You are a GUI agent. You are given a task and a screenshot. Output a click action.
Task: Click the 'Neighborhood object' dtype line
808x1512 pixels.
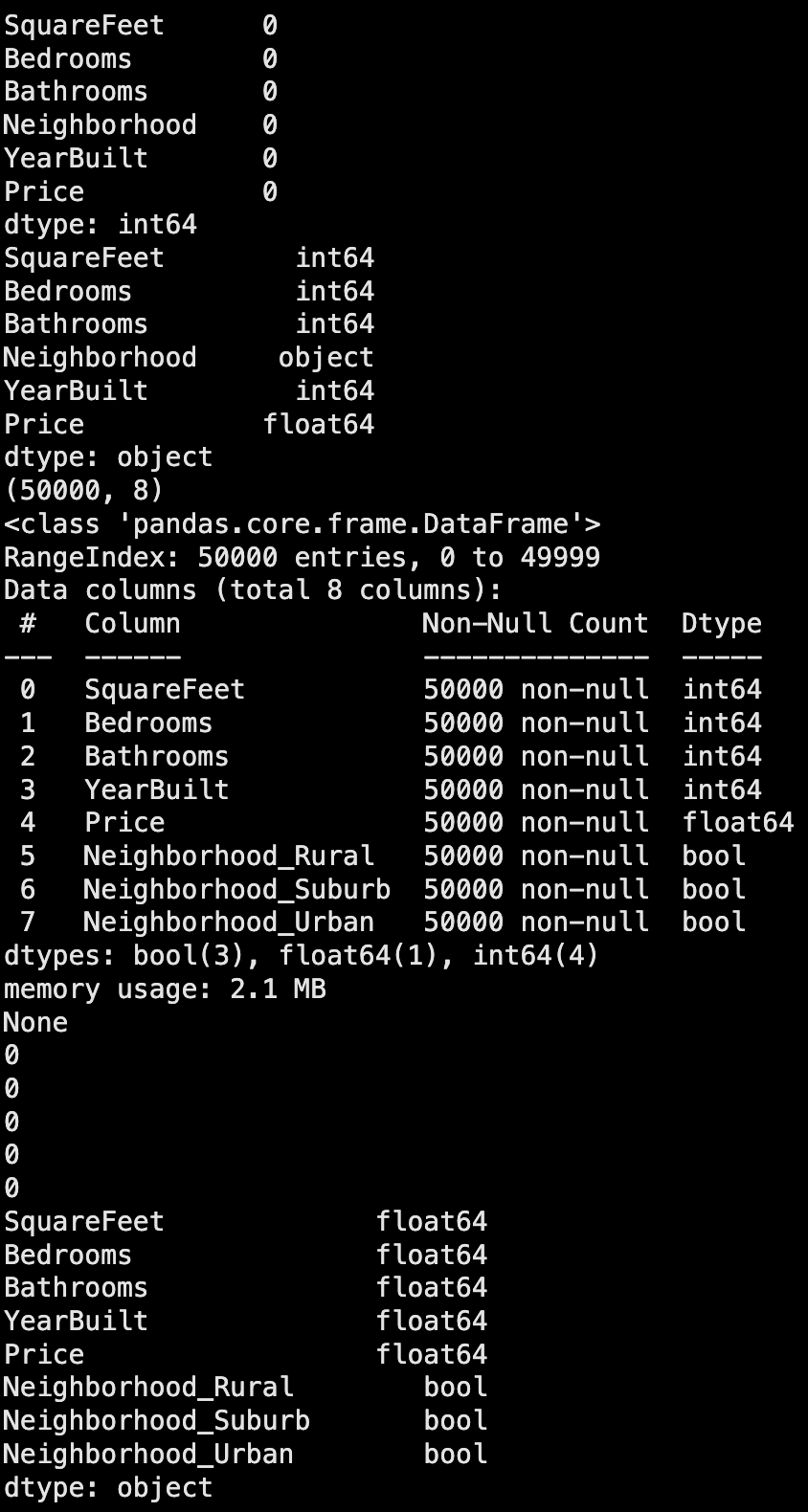pos(189,357)
